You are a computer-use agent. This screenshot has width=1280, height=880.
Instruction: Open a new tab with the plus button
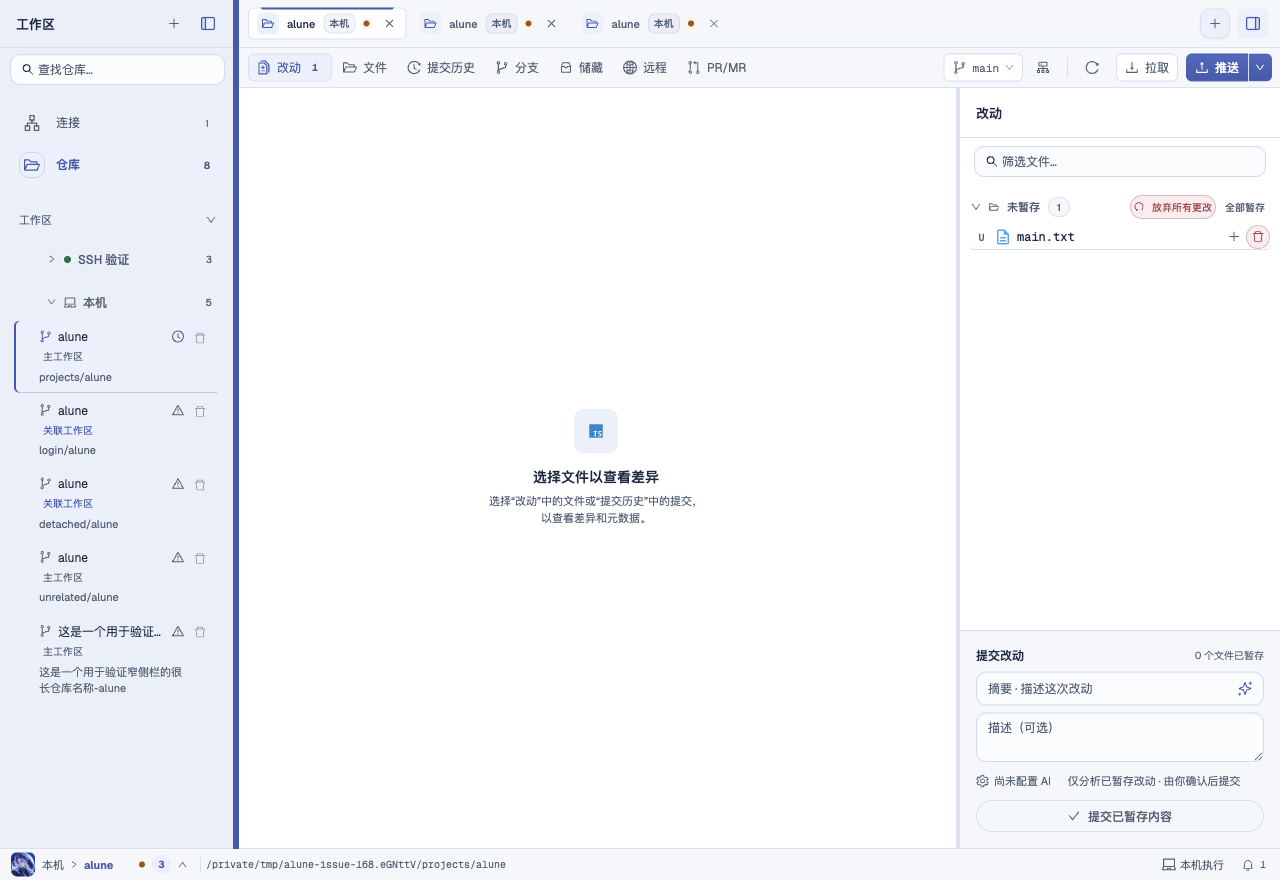click(x=1215, y=24)
